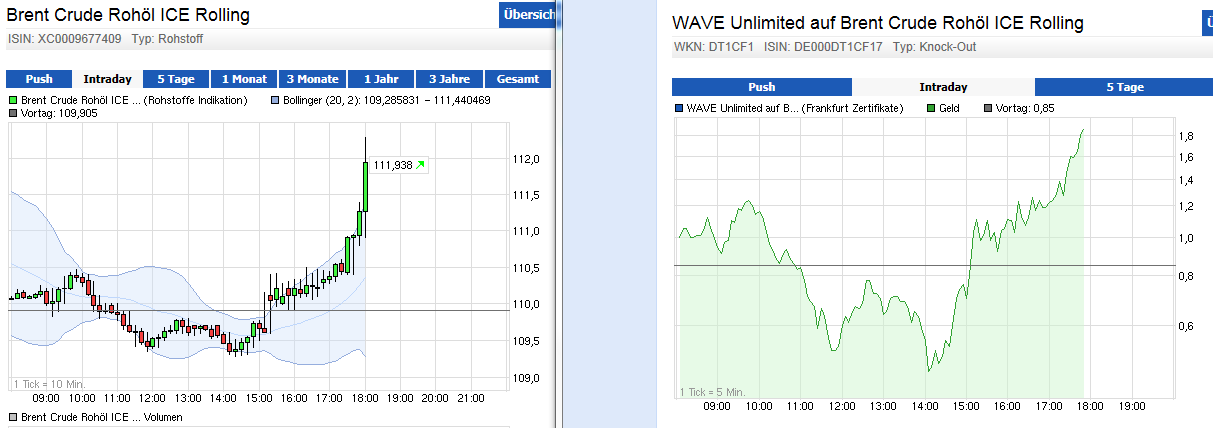Open the Übersicht button
Screen dimensions: 1213x428
[526, 15]
